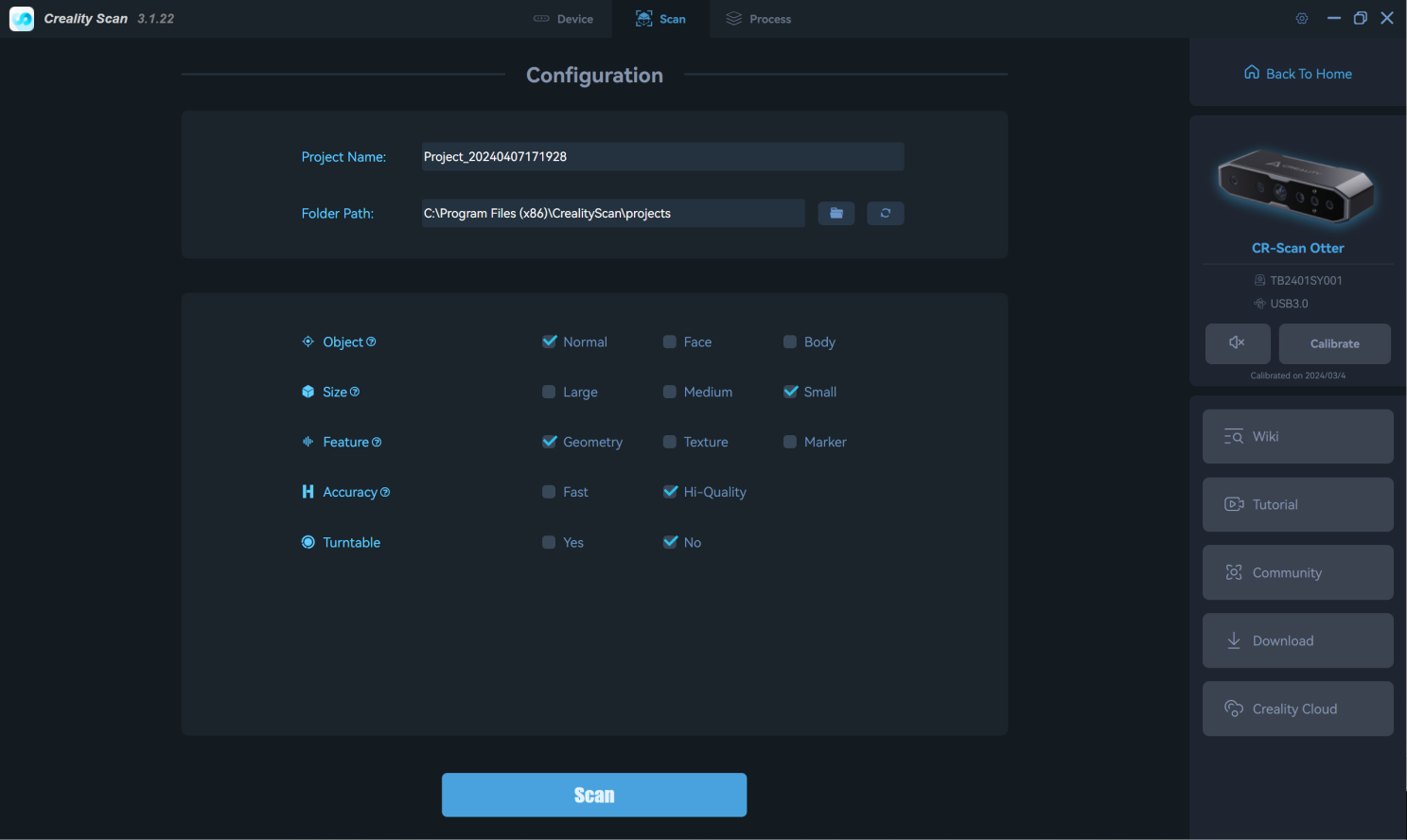
Task: Open the Wiki button
Action: (1298, 436)
